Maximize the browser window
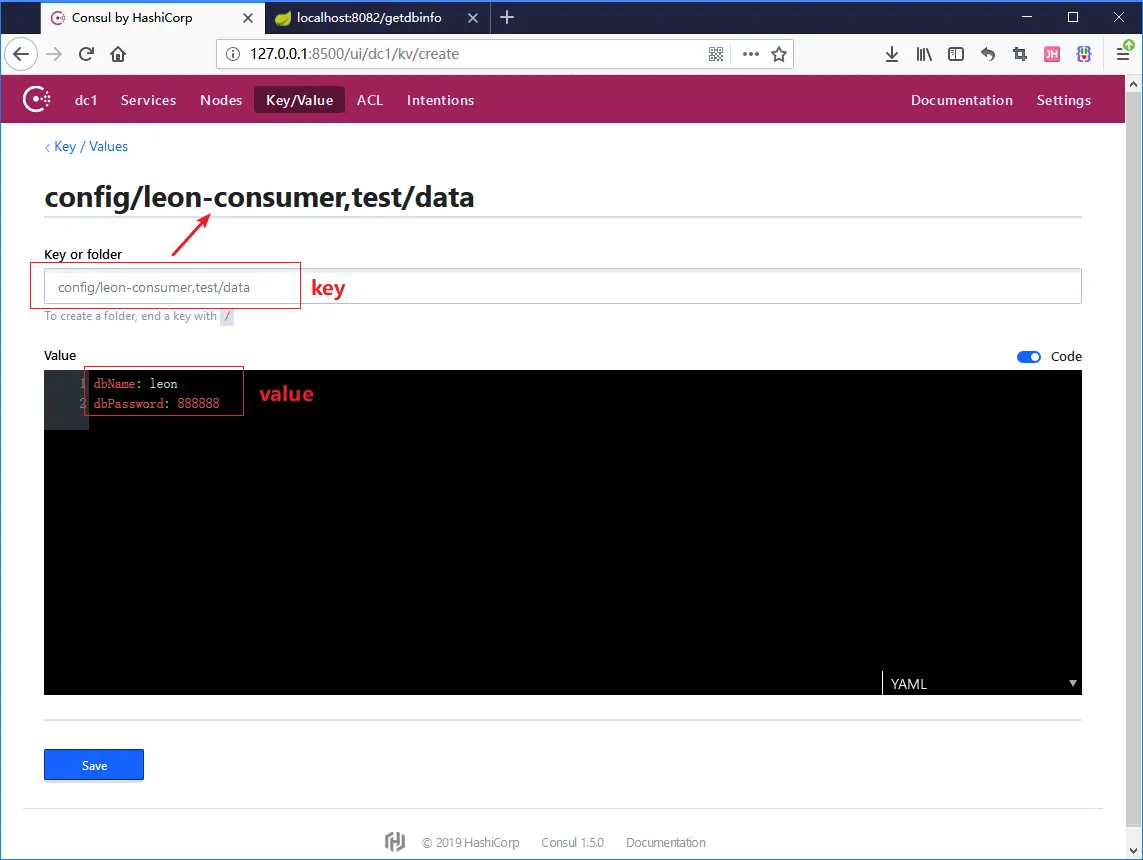This screenshot has width=1143, height=860. pyautogui.click(x=1073, y=17)
